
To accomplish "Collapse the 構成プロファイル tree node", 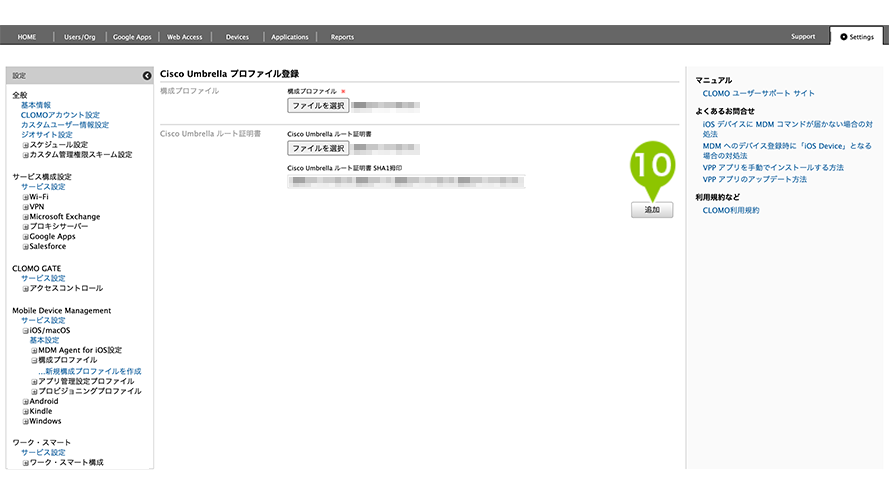I will [34, 360].
